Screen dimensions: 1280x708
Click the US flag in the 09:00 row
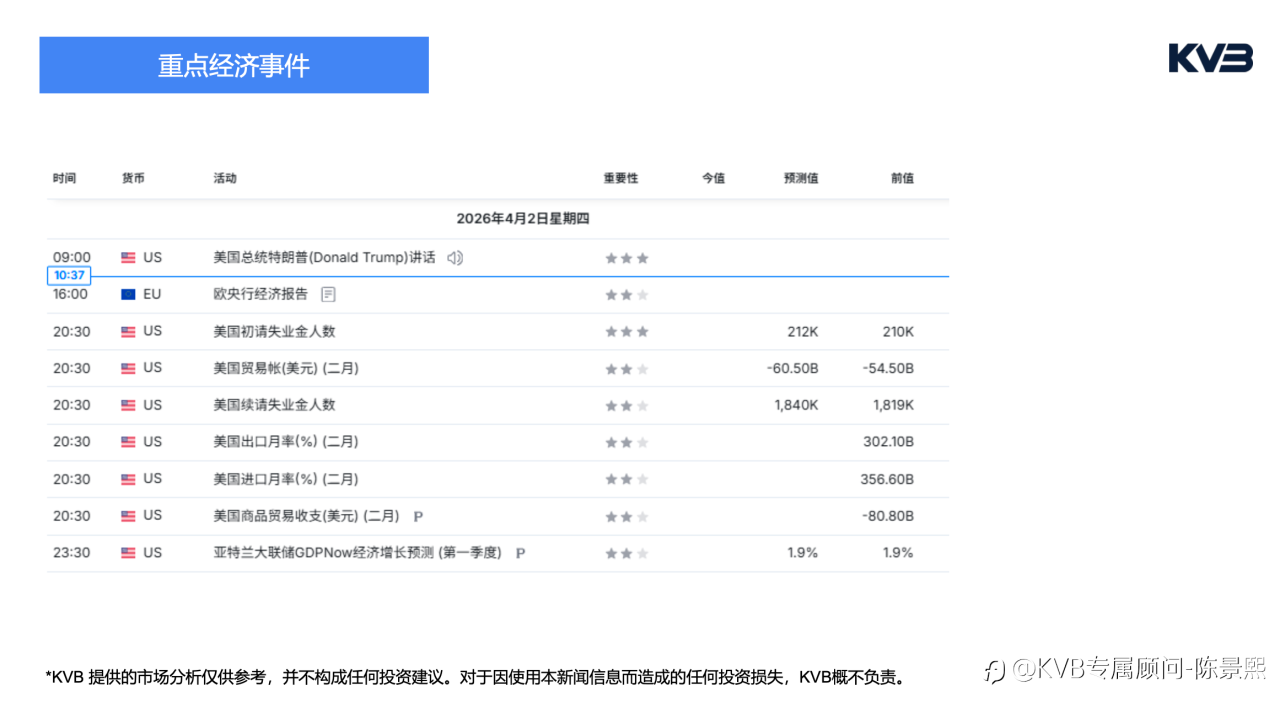(x=128, y=258)
